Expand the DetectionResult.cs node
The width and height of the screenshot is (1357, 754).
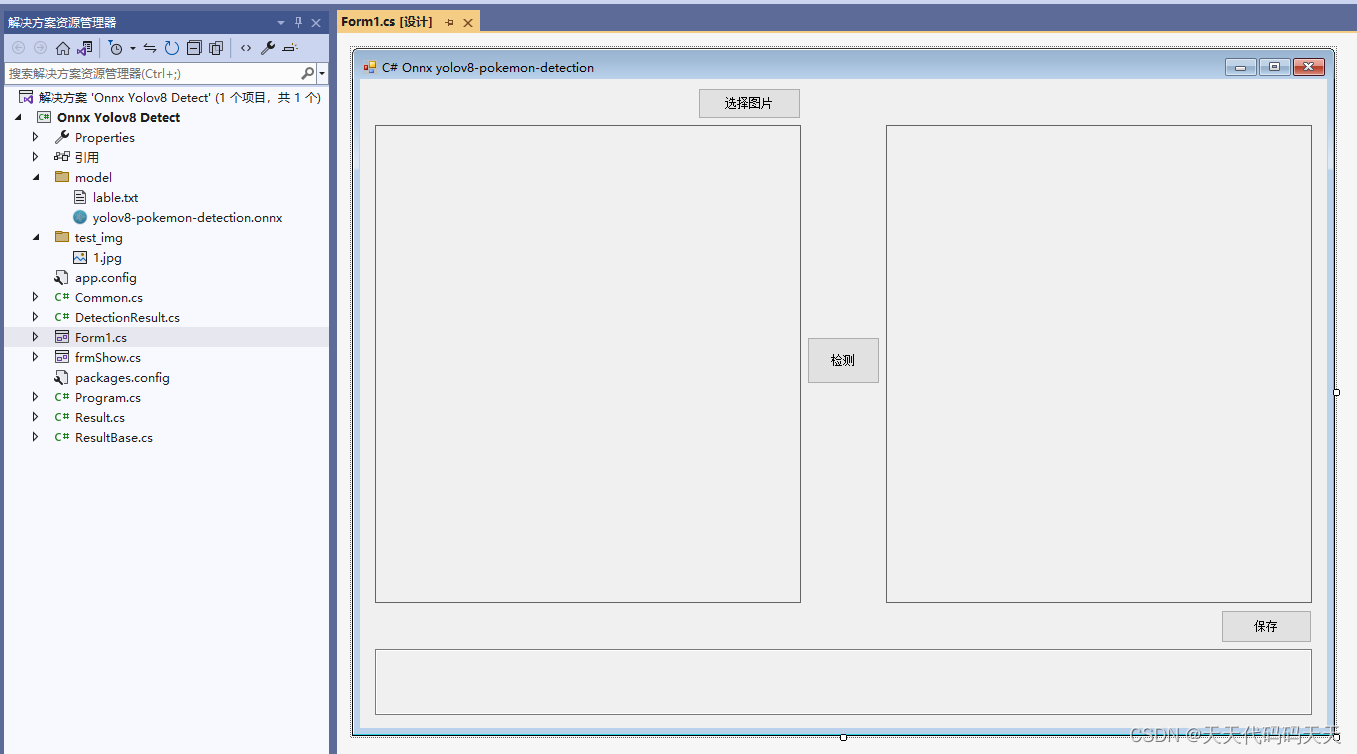(x=36, y=317)
